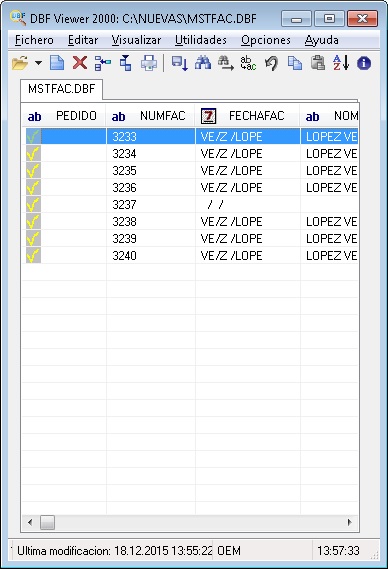Select the NUMFAC cell 3236

(x=151, y=188)
